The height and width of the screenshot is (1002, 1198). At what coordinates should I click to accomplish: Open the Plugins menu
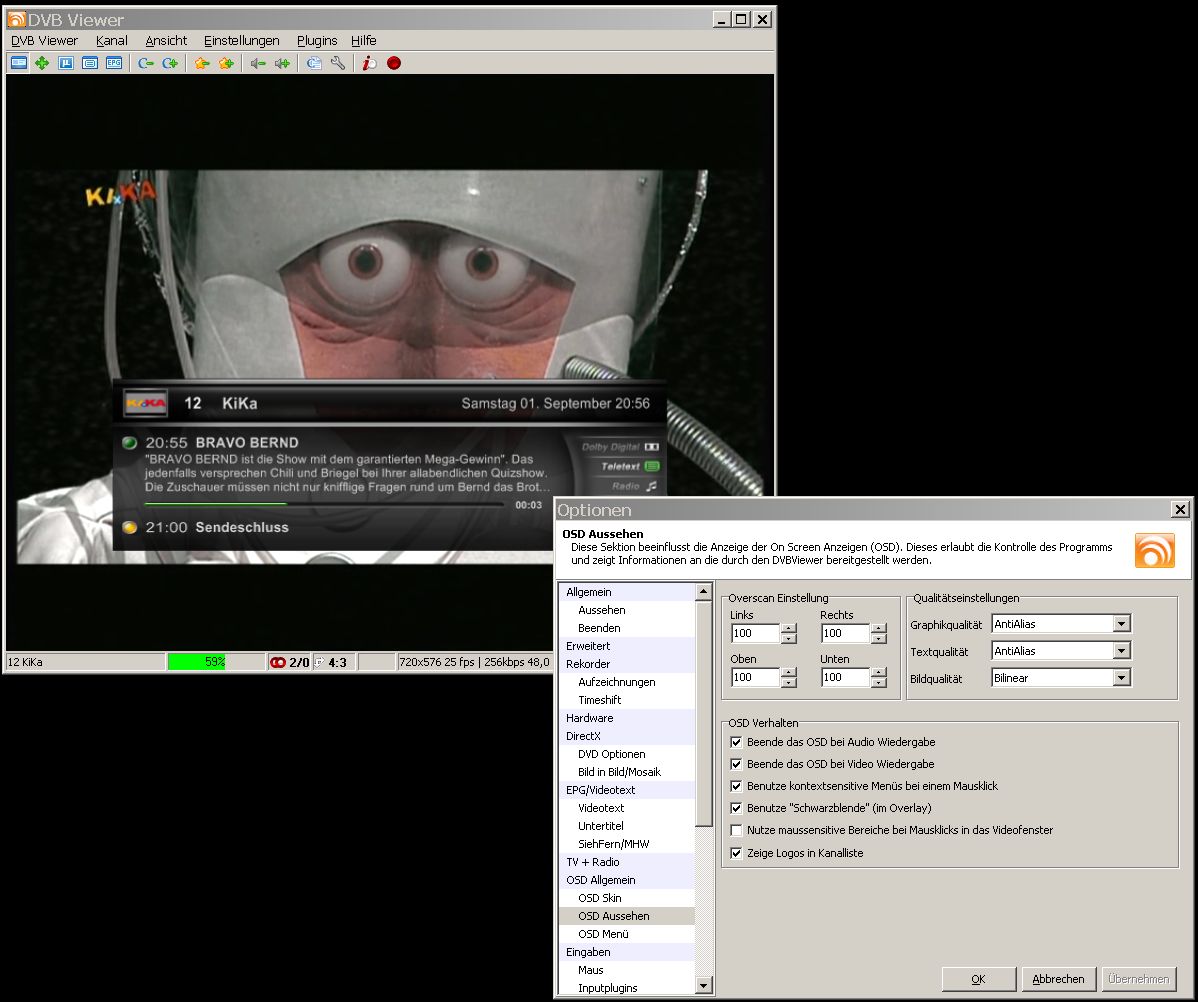317,41
